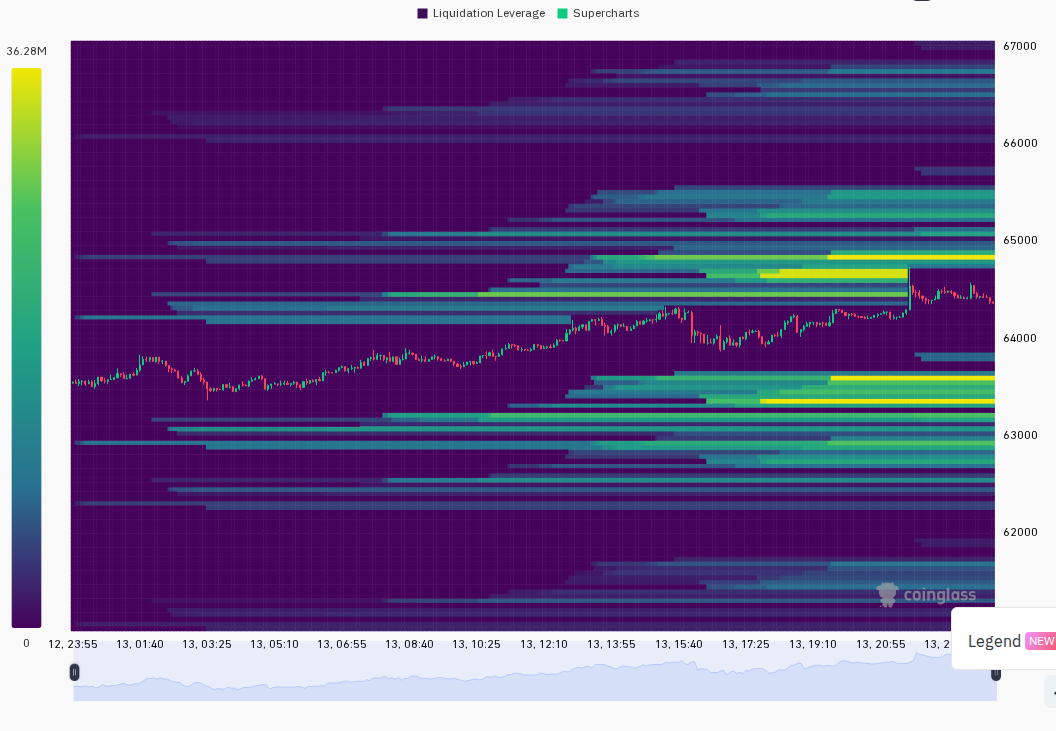Viewport: 1056px width, 731px height.
Task: Click the tall green candlestick spike near 20:55
Action: 909,290
